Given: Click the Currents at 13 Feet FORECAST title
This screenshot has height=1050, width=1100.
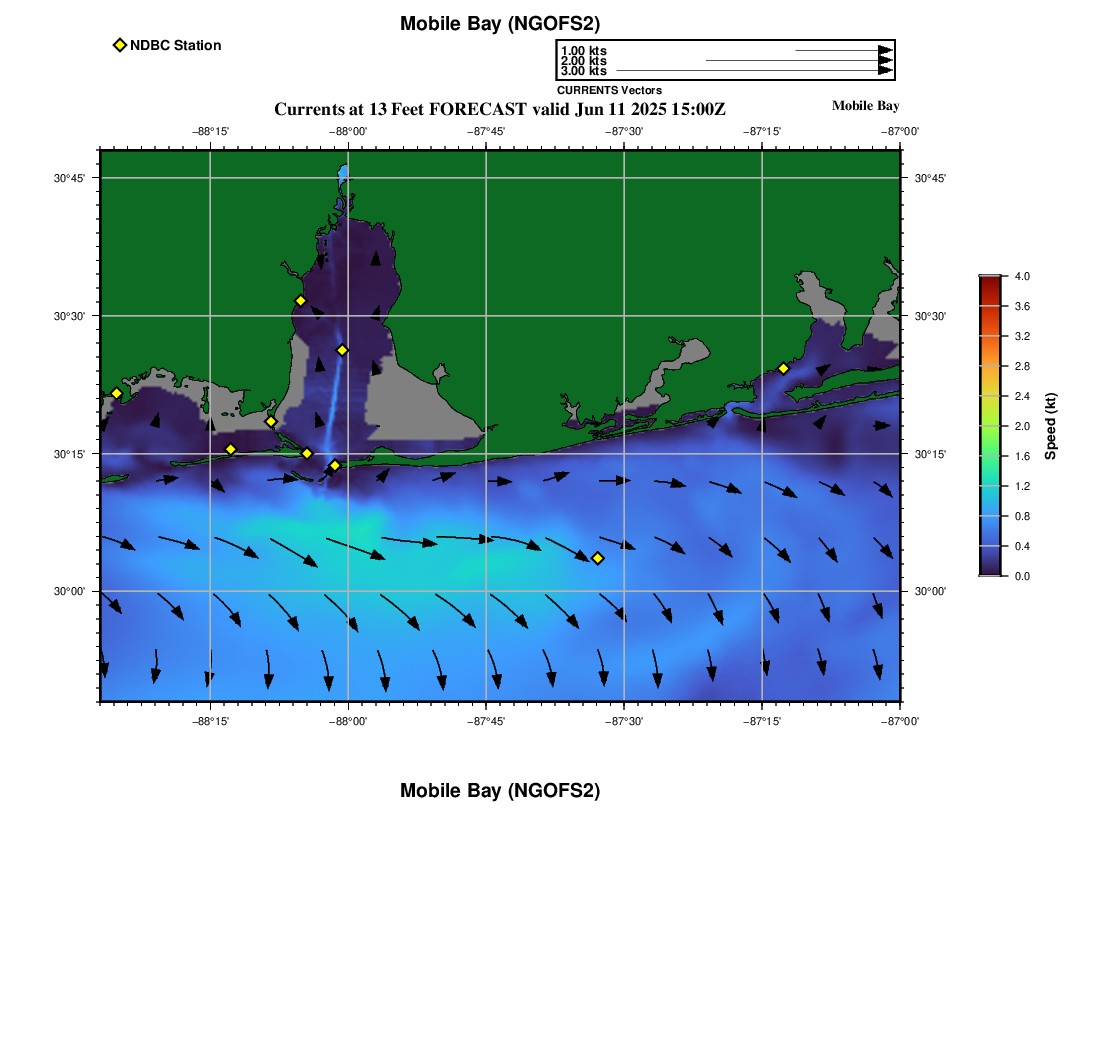Looking at the screenshot, I should pos(500,109).
